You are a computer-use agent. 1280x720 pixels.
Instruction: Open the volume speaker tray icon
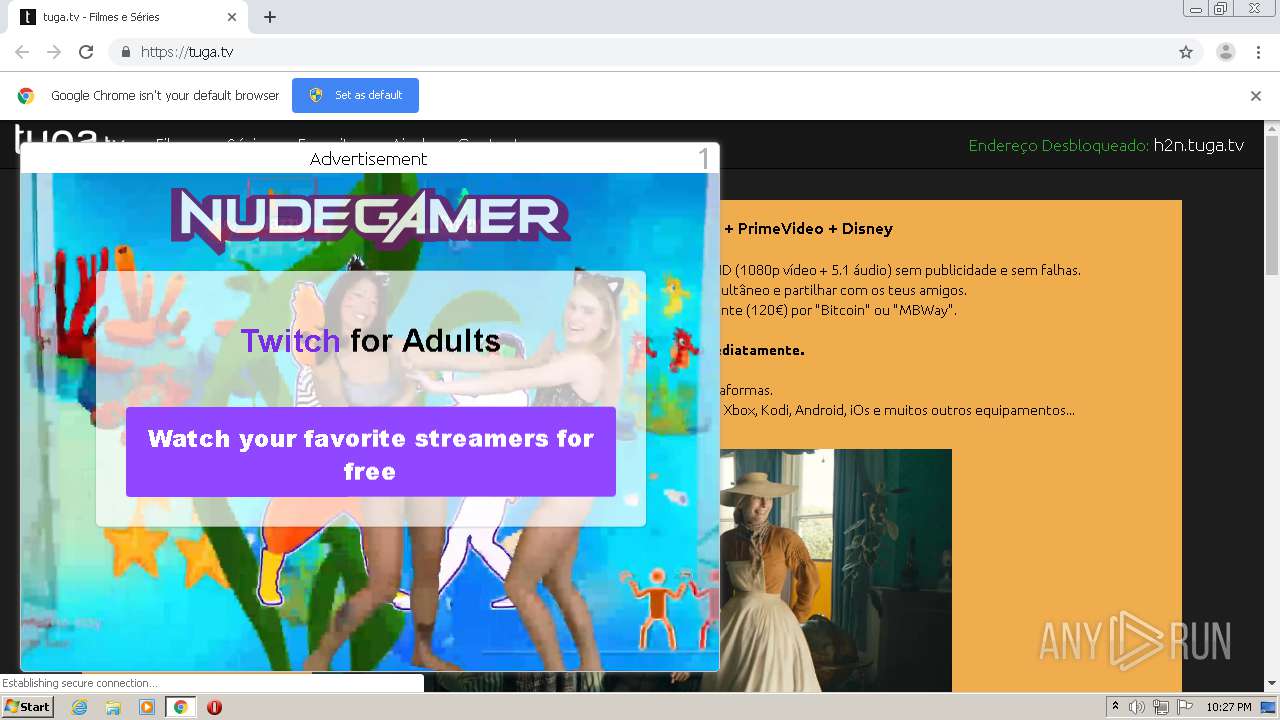point(1137,707)
